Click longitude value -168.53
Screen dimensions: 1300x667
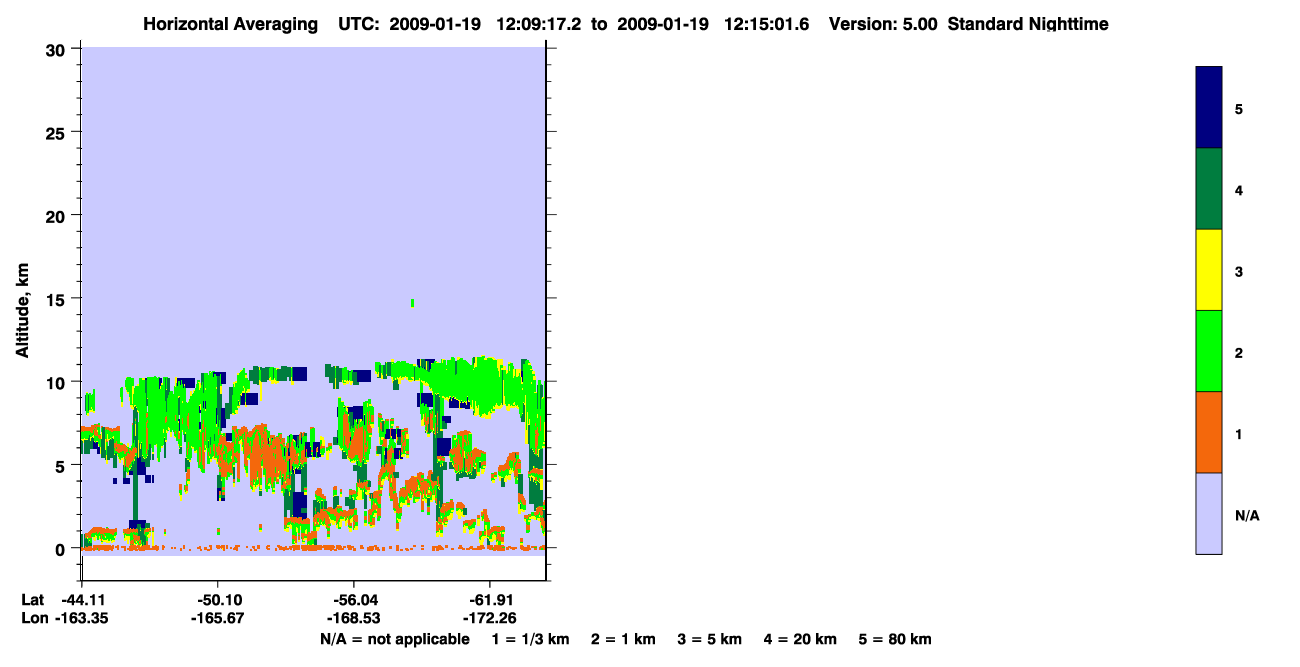(353, 619)
